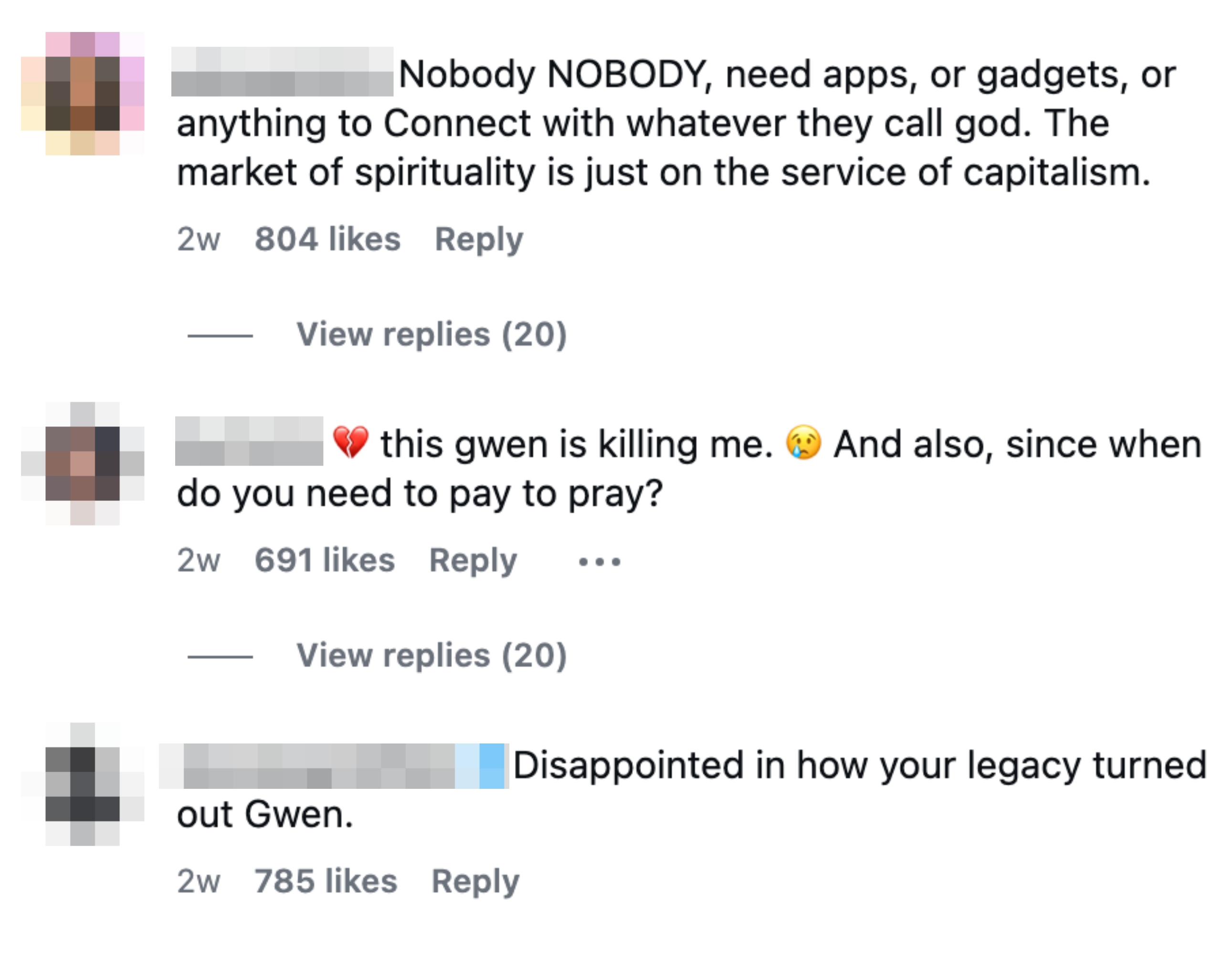1232x955 pixels.
Task: Open the avatar beside the pay-to-pray comment
Action: 83,463
